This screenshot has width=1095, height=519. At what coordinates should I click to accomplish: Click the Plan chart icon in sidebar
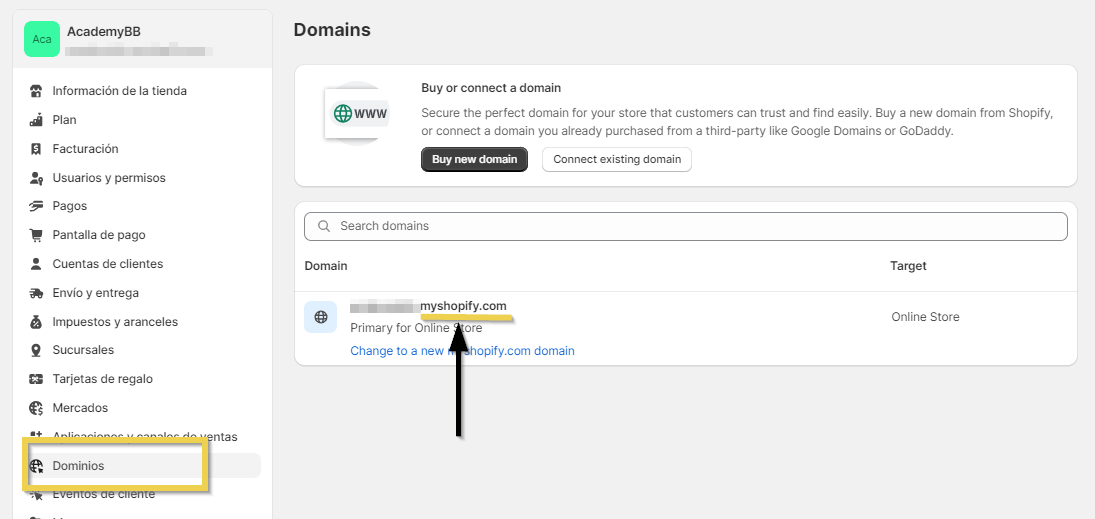click(37, 120)
